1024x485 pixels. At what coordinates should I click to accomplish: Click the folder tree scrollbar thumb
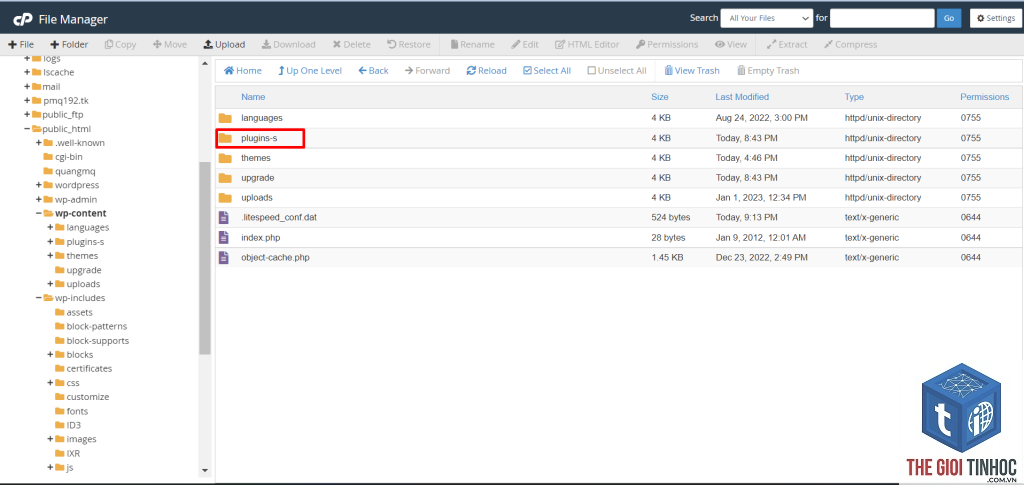[205, 258]
